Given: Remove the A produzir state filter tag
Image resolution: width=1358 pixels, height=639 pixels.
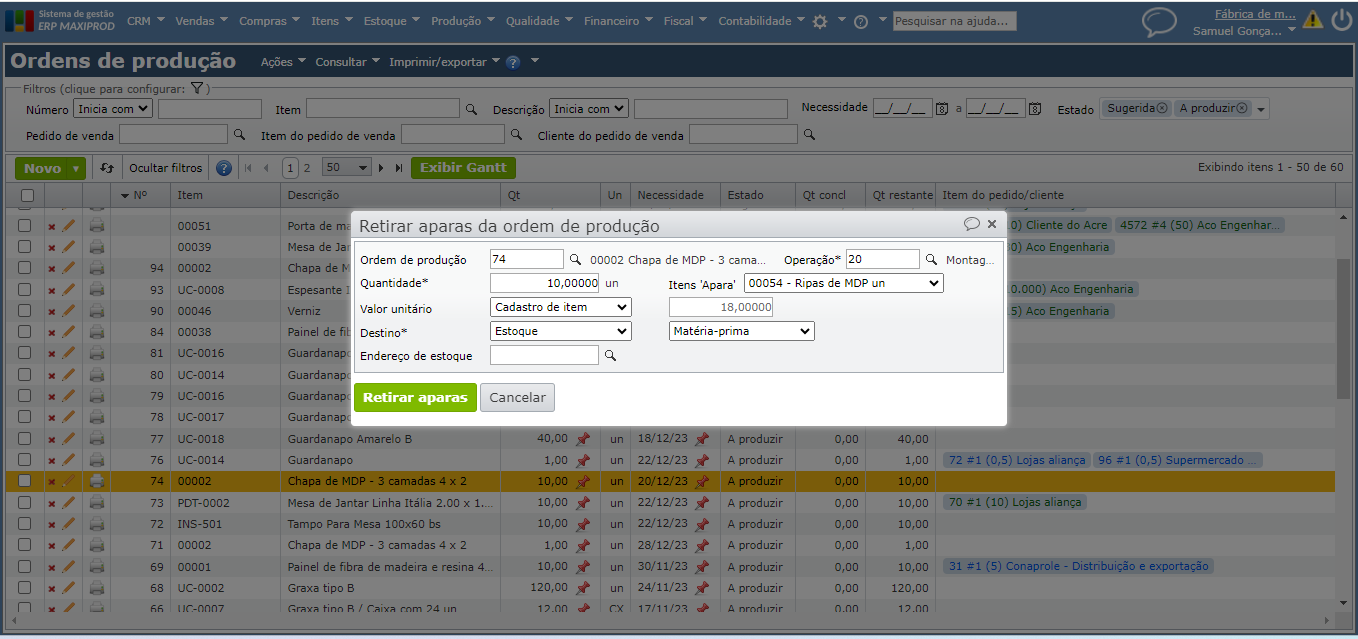Looking at the screenshot, I should 1242,108.
